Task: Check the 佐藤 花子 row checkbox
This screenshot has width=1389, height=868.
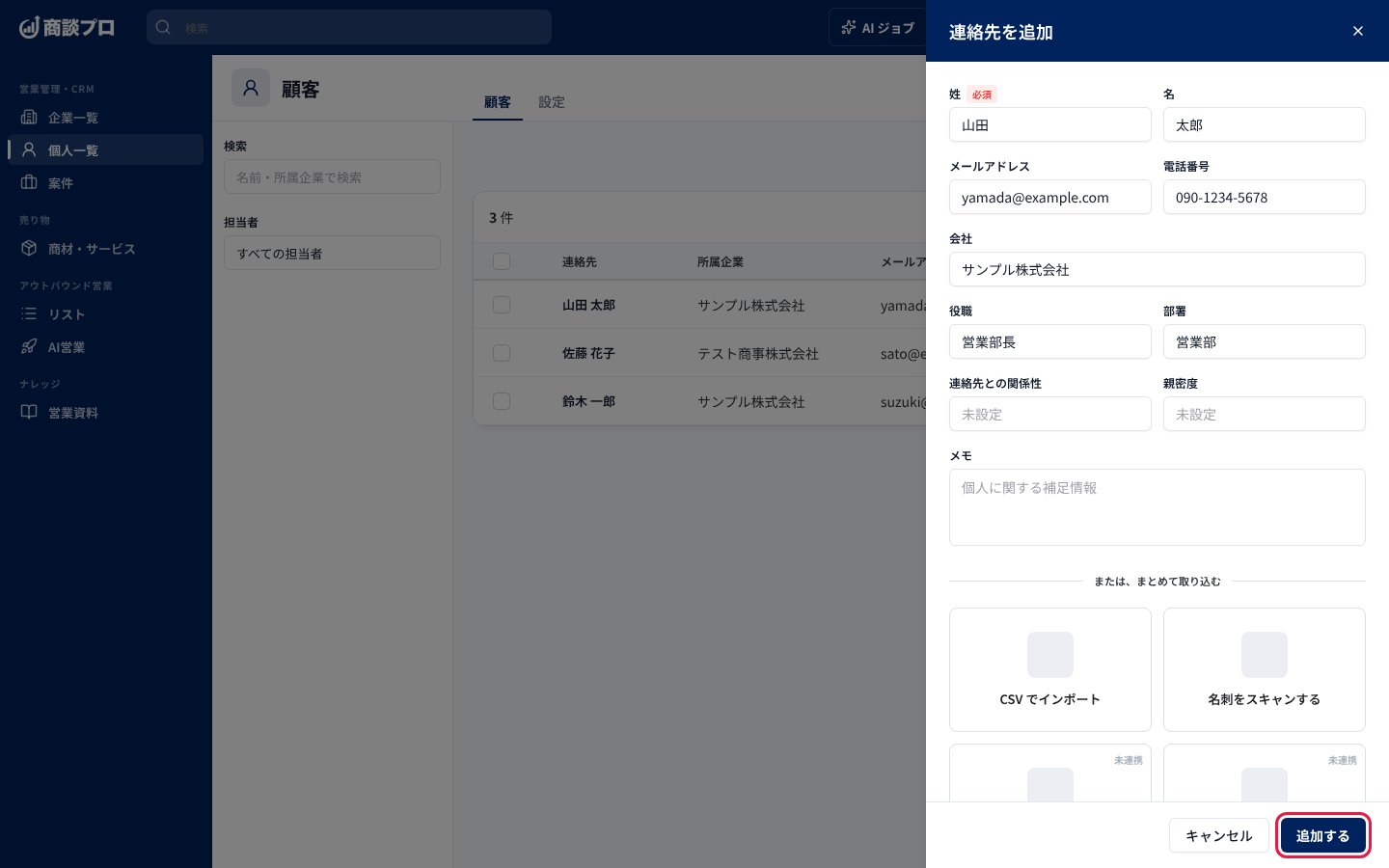Action: [x=502, y=353]
